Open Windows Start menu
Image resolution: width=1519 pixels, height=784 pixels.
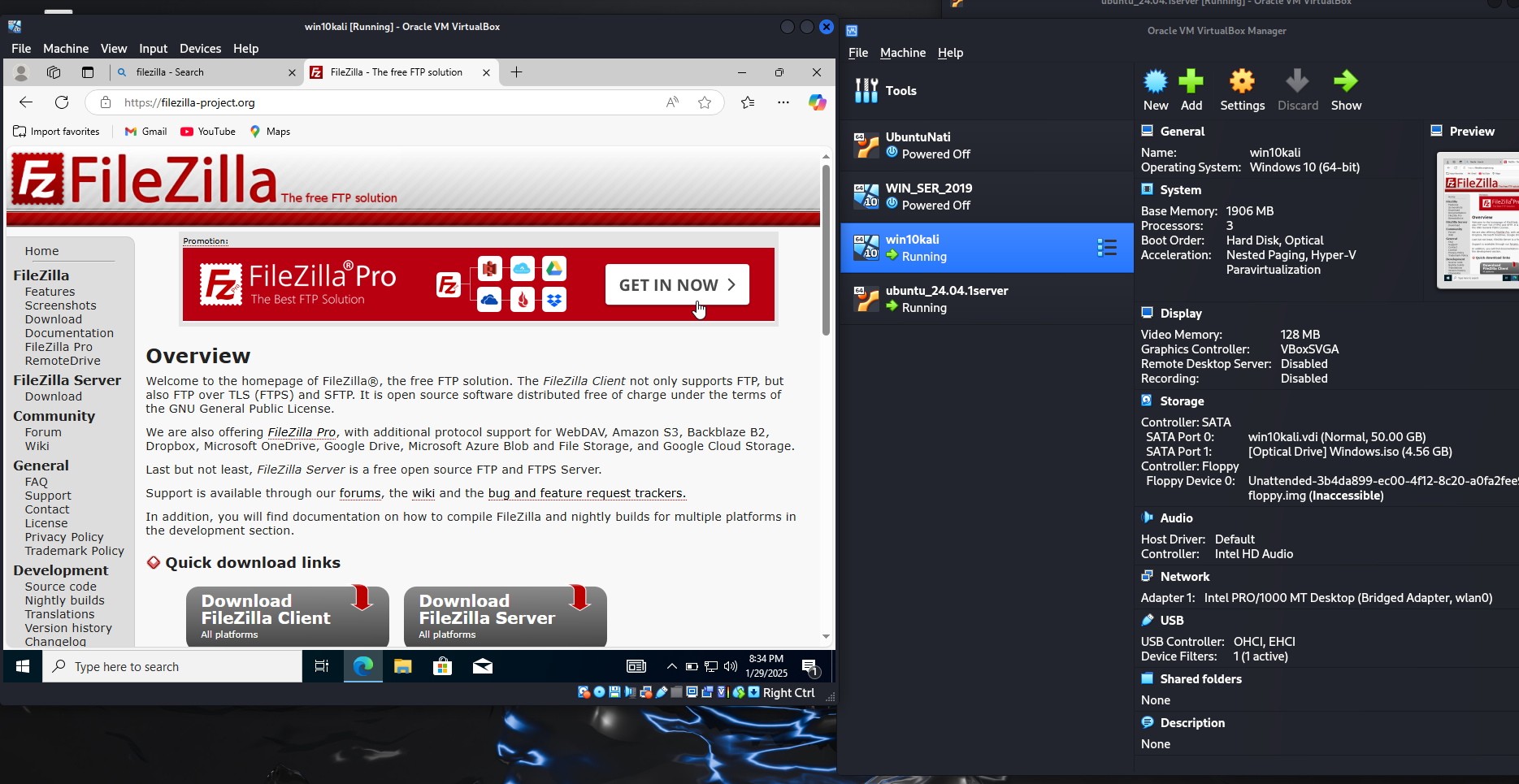(22, 666)
